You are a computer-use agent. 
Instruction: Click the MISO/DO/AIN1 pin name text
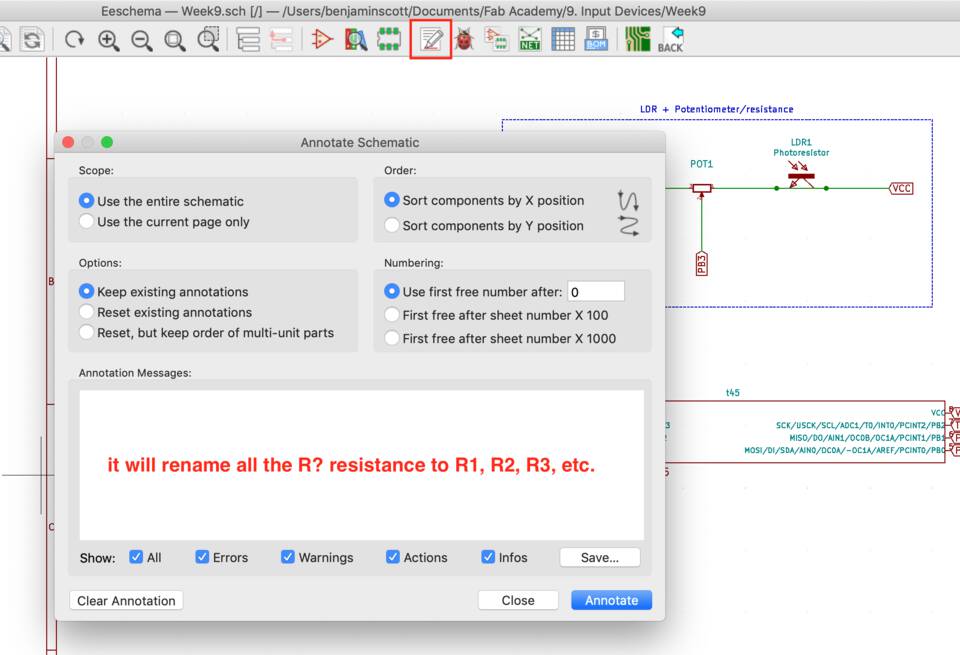868,438
